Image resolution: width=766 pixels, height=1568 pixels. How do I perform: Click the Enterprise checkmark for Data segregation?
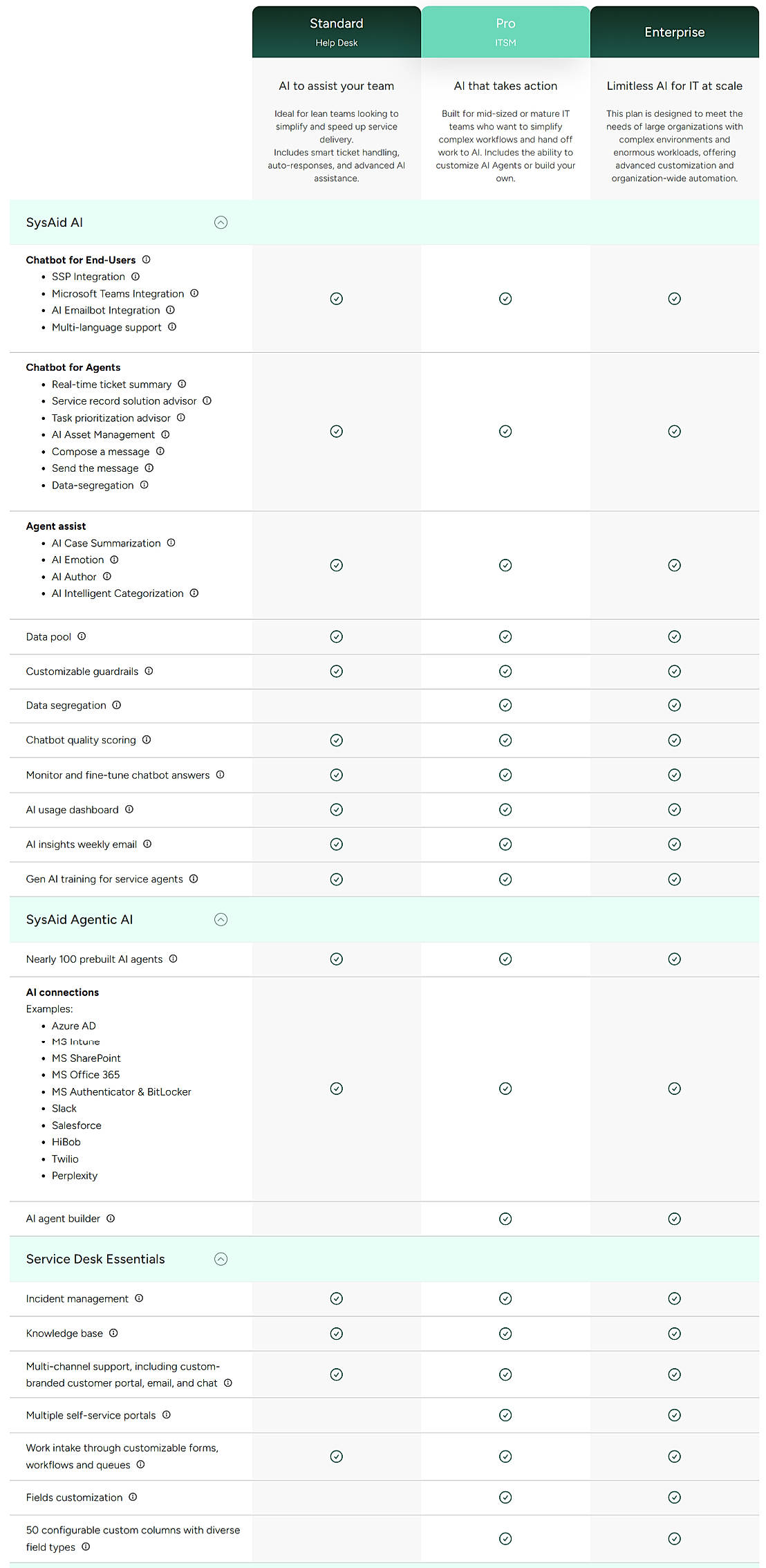click(674, 705)
